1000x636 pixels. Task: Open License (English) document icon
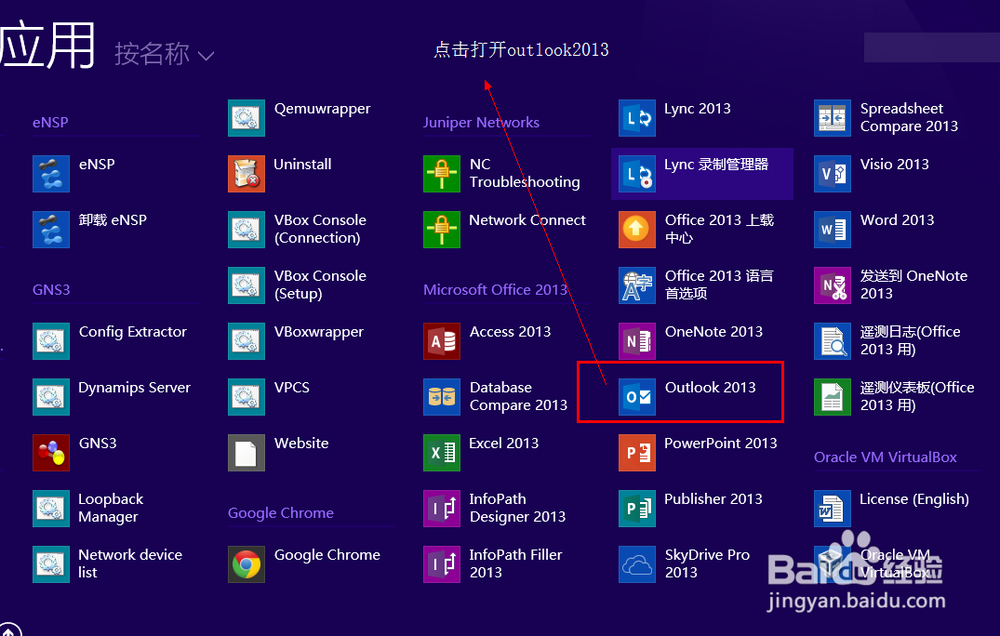click(832, 508)
